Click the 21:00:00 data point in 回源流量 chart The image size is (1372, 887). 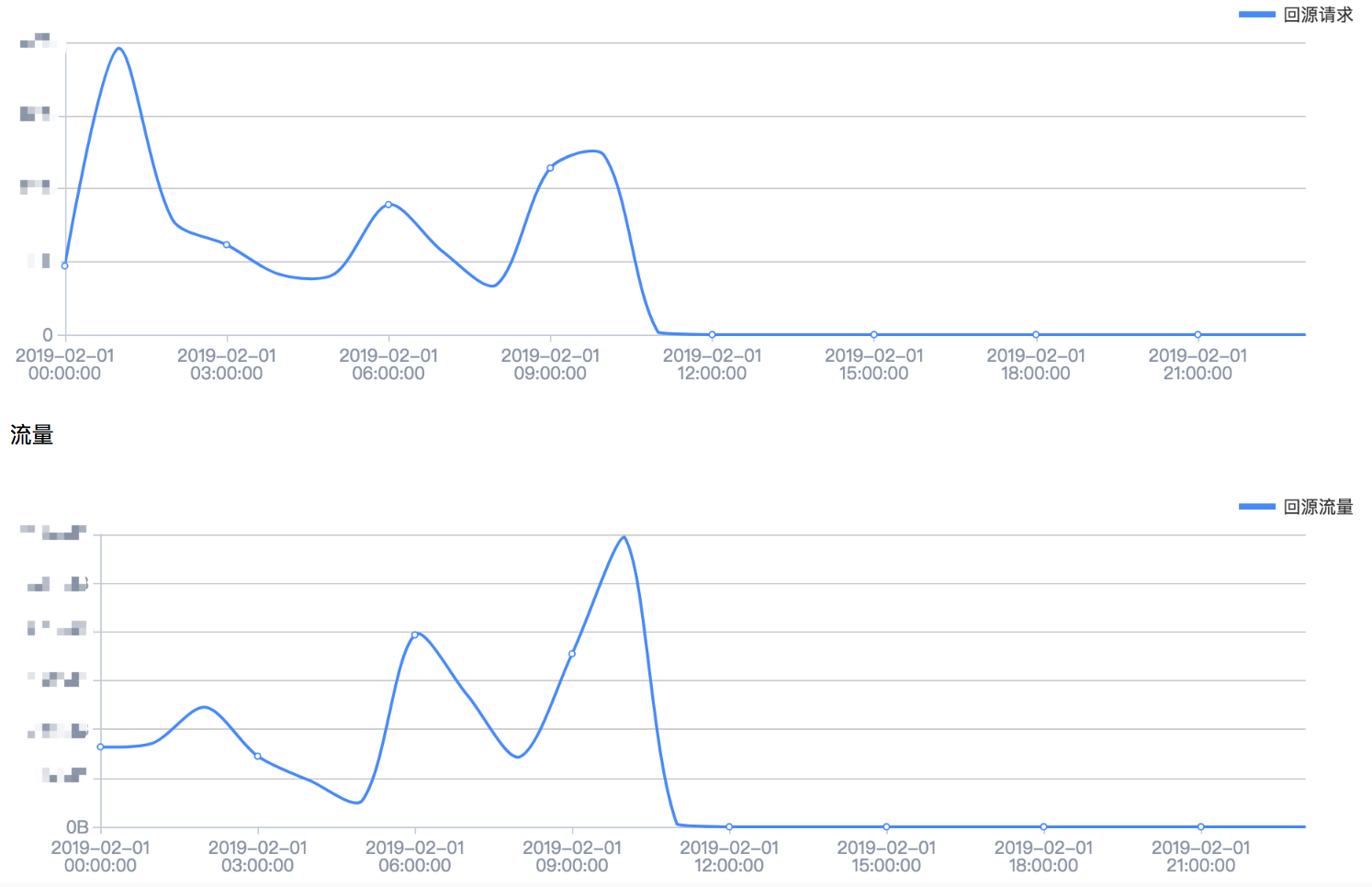(1200, 826)
